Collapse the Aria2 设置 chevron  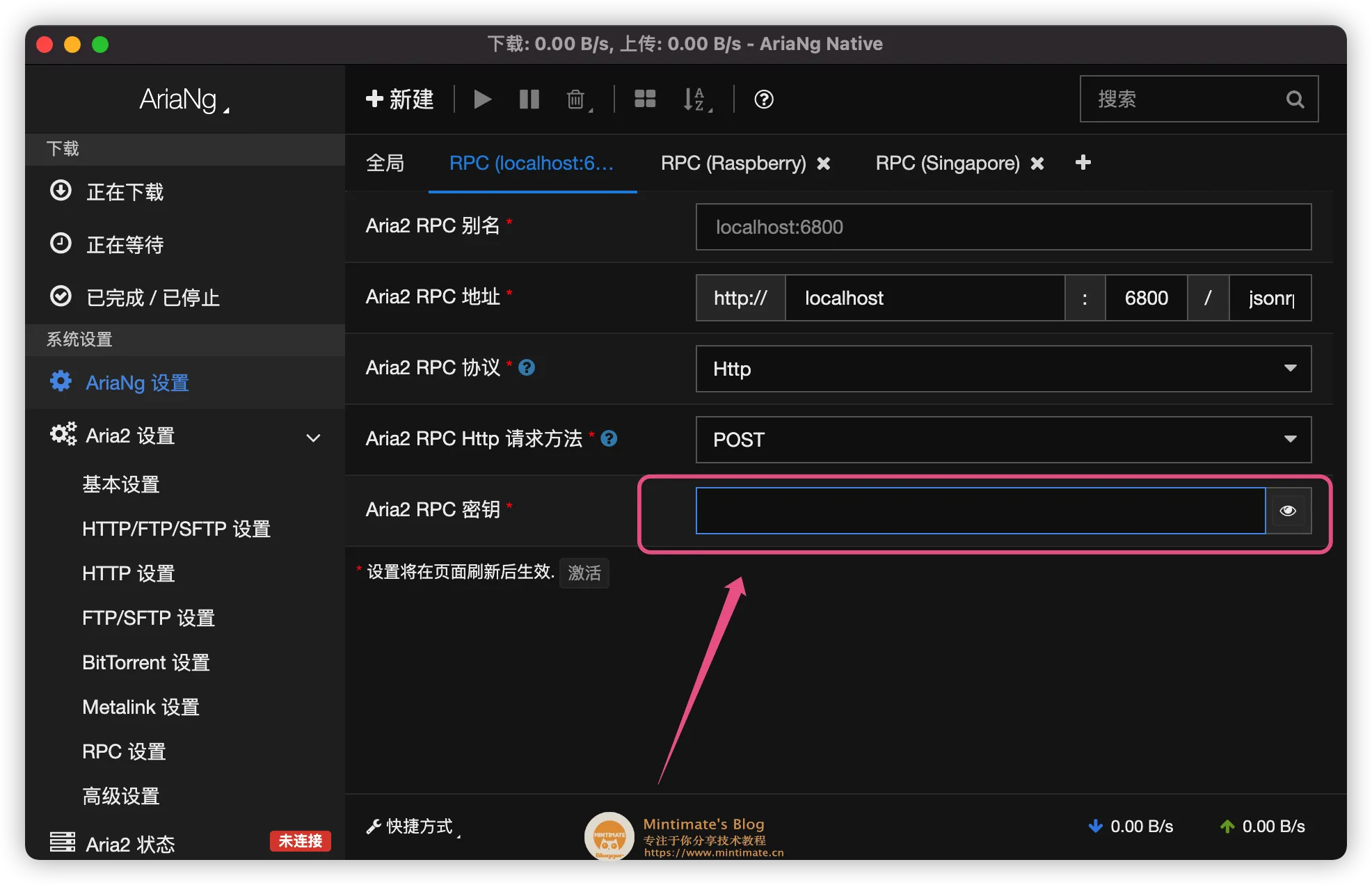click(313, 437)
